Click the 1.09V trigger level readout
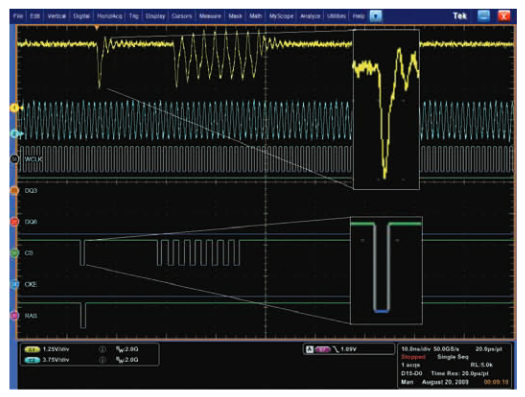Screen dimensions: 525x397 coord(349,349)
